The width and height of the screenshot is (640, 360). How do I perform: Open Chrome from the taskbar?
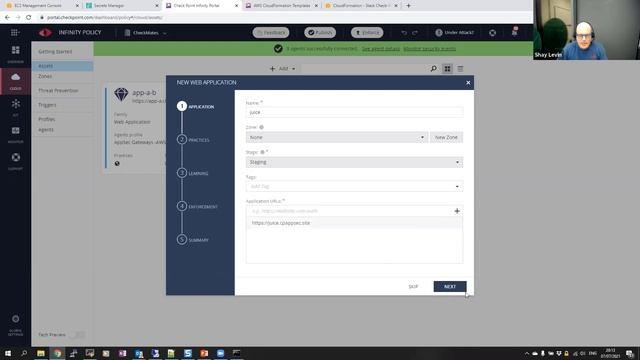click(57, 353)
